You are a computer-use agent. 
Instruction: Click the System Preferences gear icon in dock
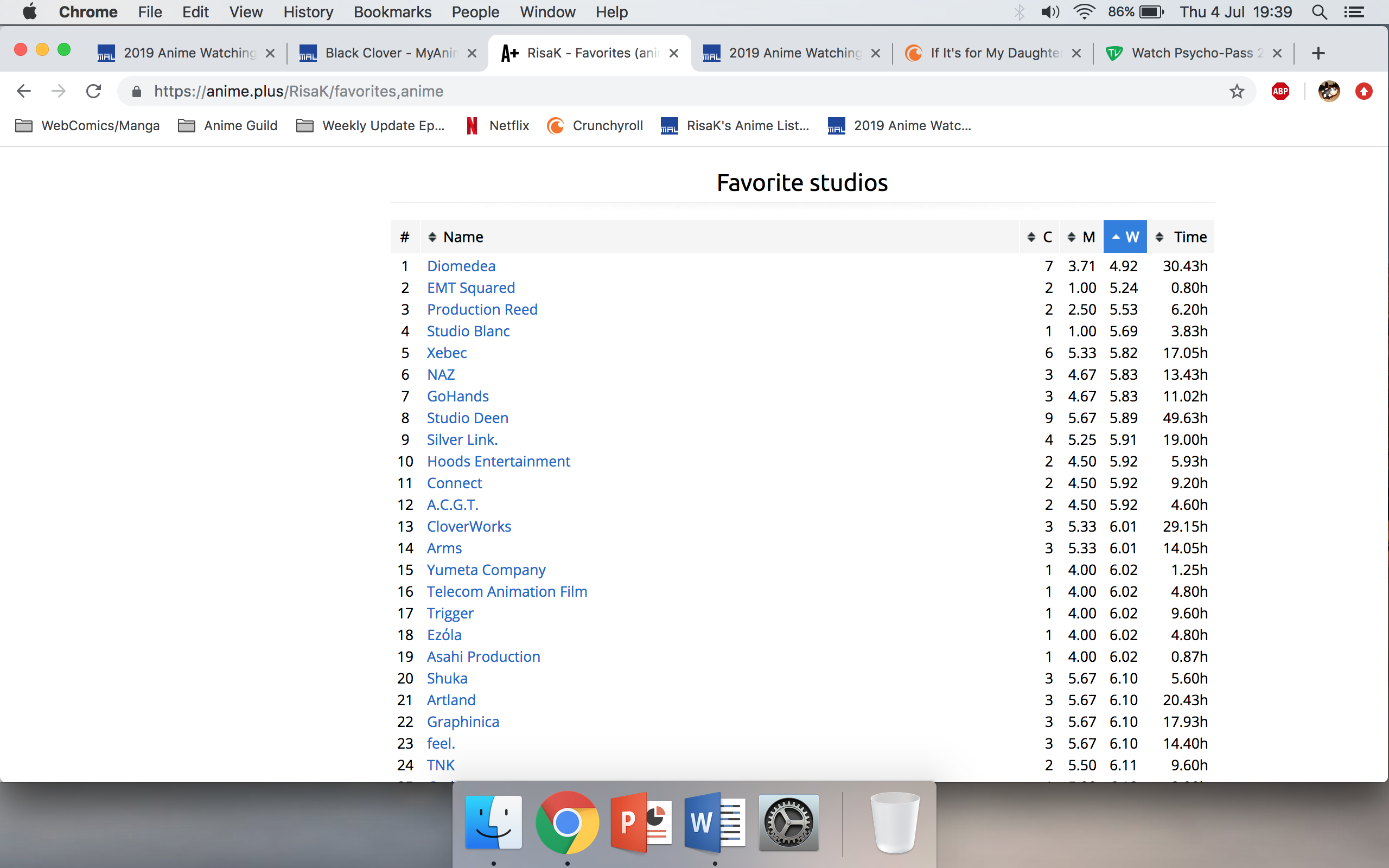click(789, 824)
